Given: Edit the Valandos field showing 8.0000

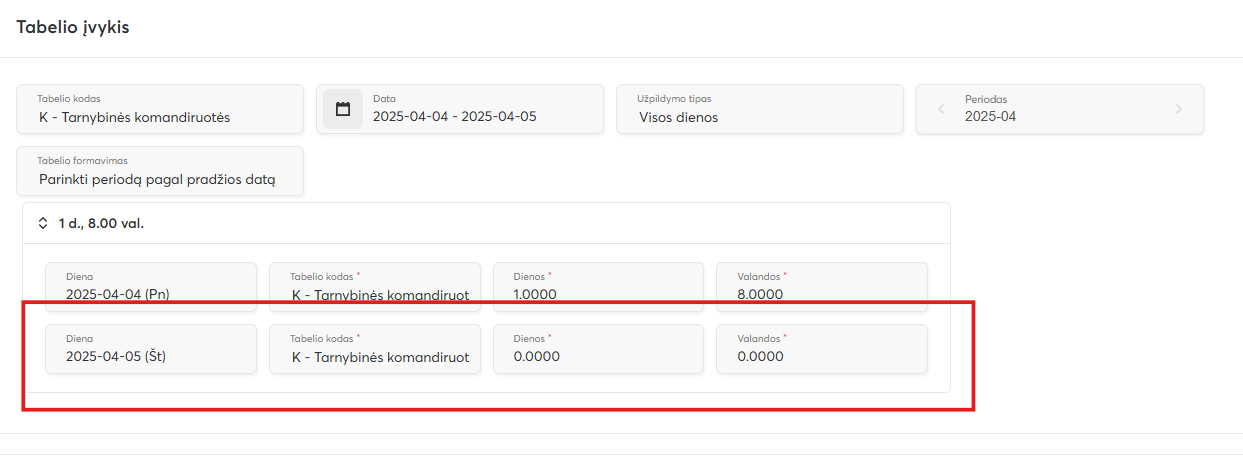Looking at the screenshot, I should tap(822, 287).
